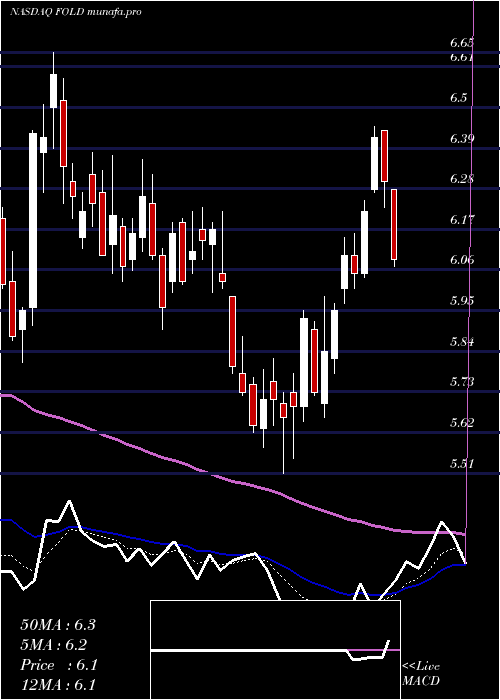The height and width of the screenshot is (700, 500).
Task: Select the 6.06 price axis label
Action: pyautogui.click(x=462, y=260)
